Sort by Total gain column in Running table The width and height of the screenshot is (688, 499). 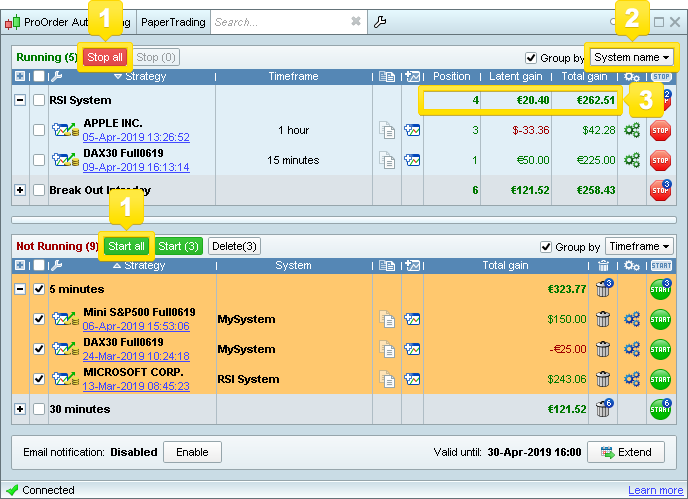pyautogui.click(x=586, y=76)
